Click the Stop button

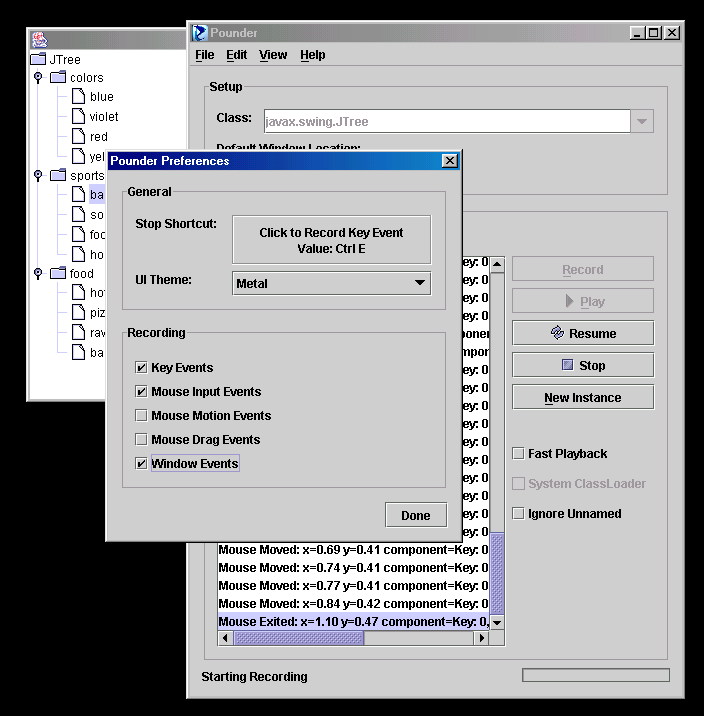(x=583, y=365)
